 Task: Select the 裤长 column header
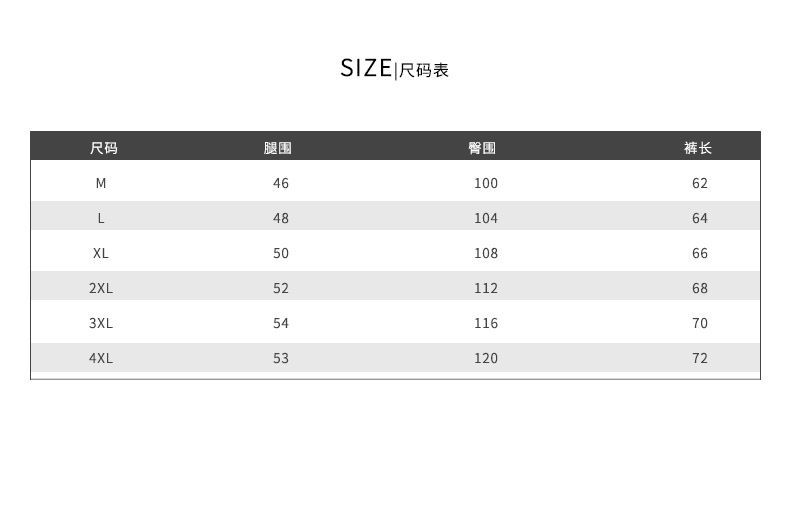(x=698, y=148)
